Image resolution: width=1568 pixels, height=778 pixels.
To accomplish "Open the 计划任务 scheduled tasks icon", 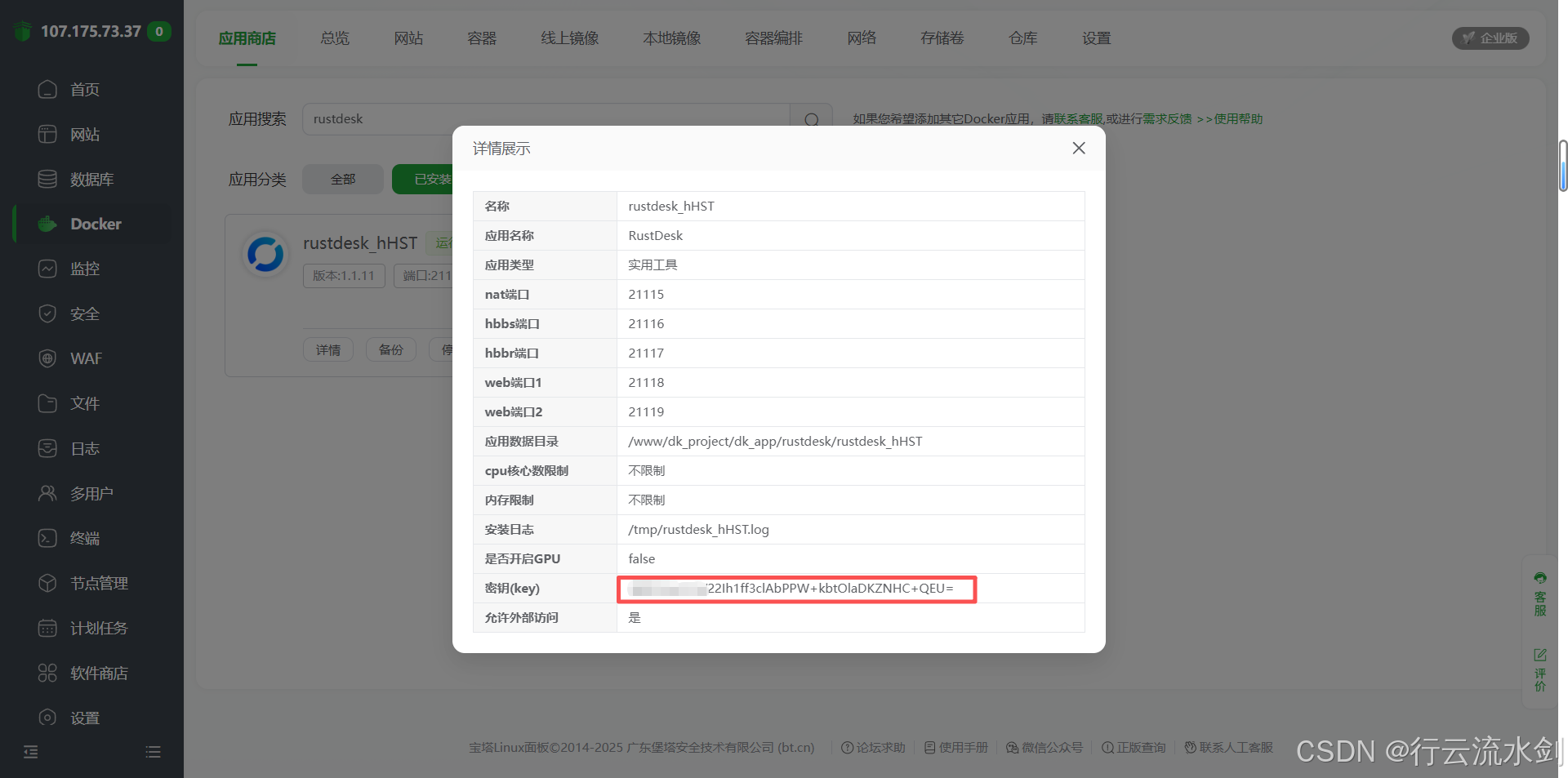I will pos(47,628).
